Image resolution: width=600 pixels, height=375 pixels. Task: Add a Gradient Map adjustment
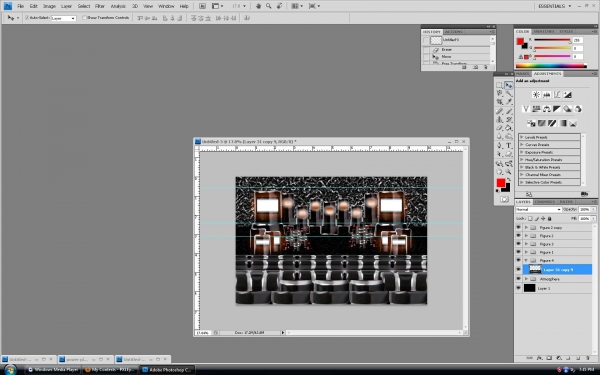[562, 123]
